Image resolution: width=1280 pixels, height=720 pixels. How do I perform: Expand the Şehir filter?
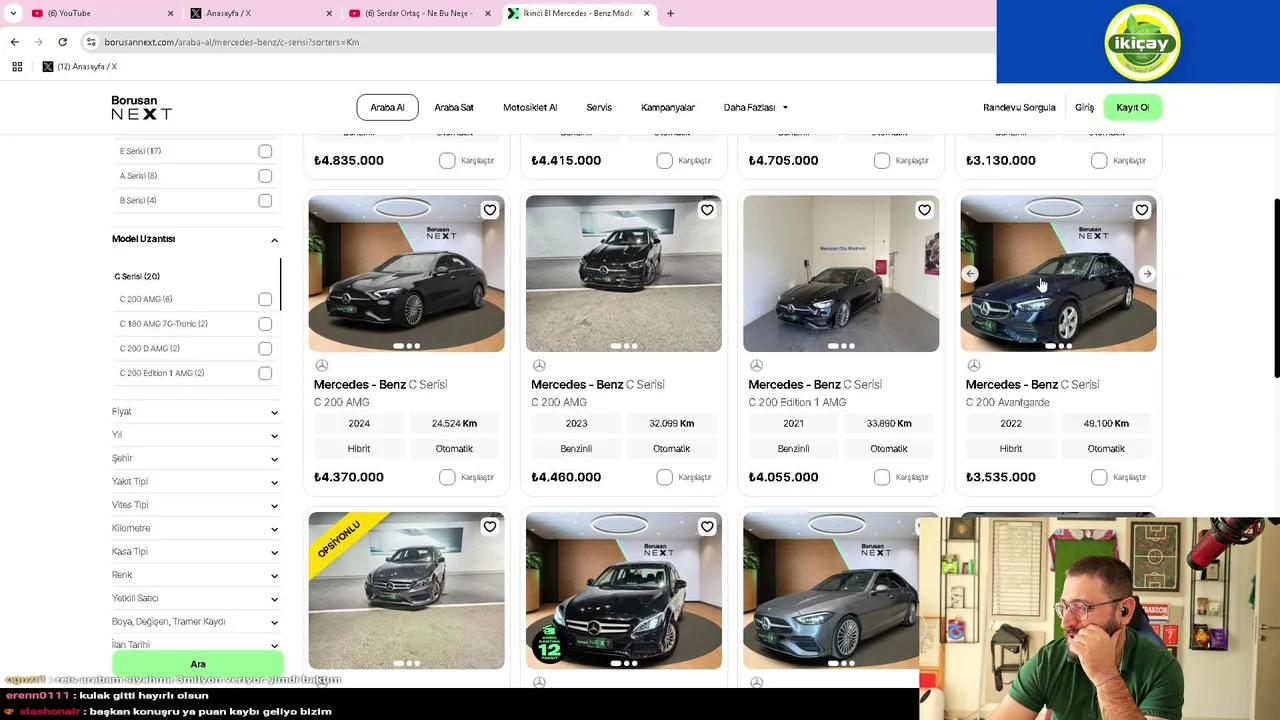[x=196, y=458]
